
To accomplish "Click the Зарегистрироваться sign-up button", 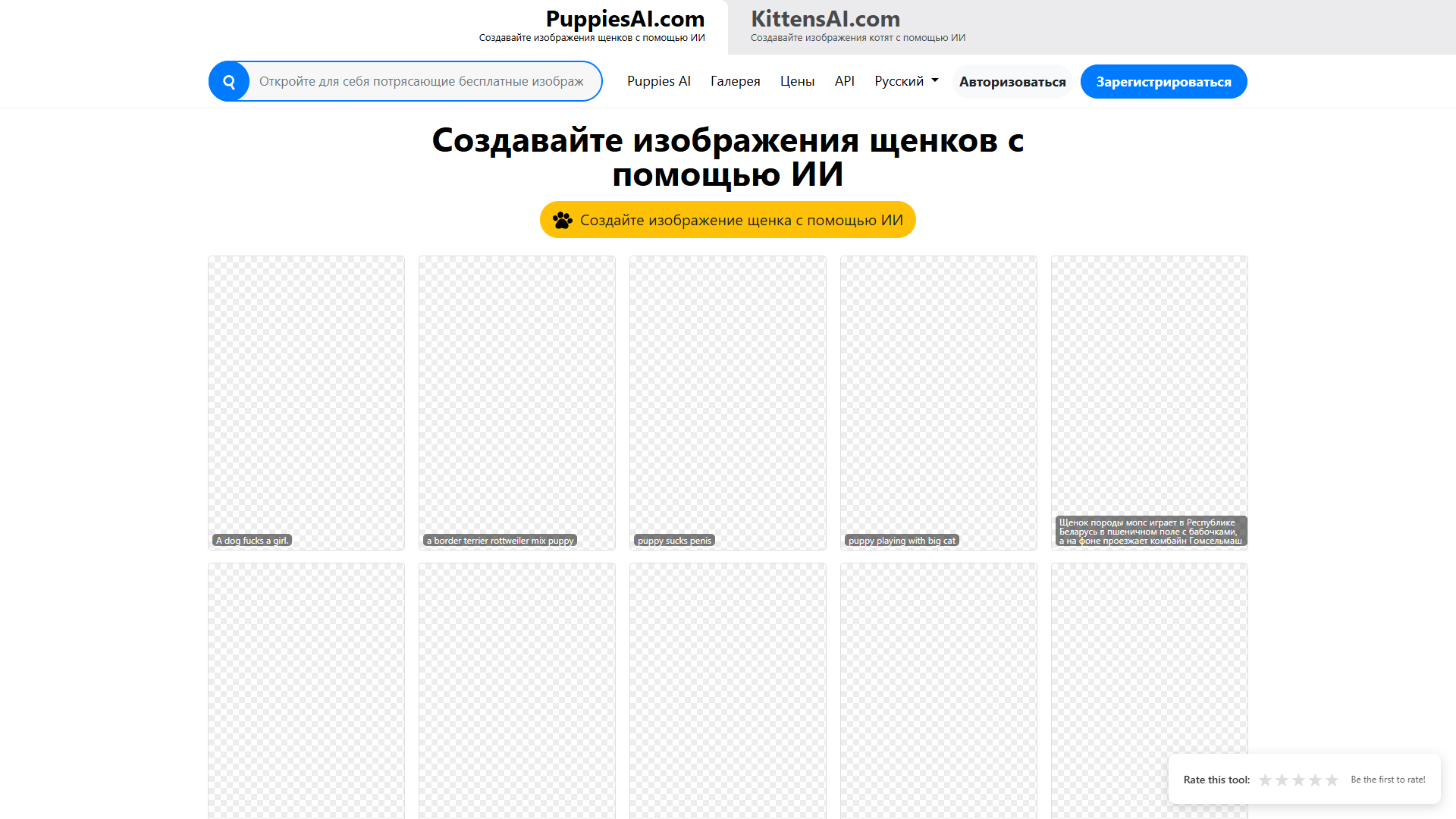I will point(1163,82).
